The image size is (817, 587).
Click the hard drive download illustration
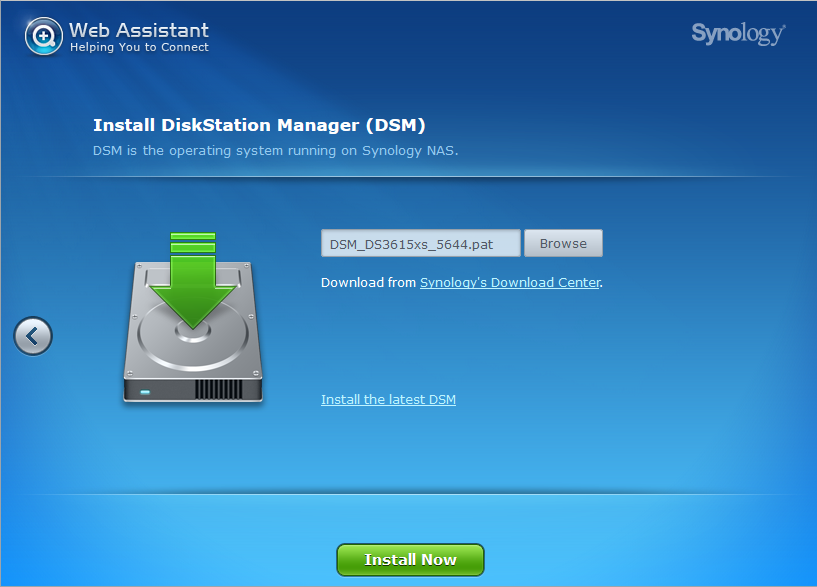coord(193,317)
